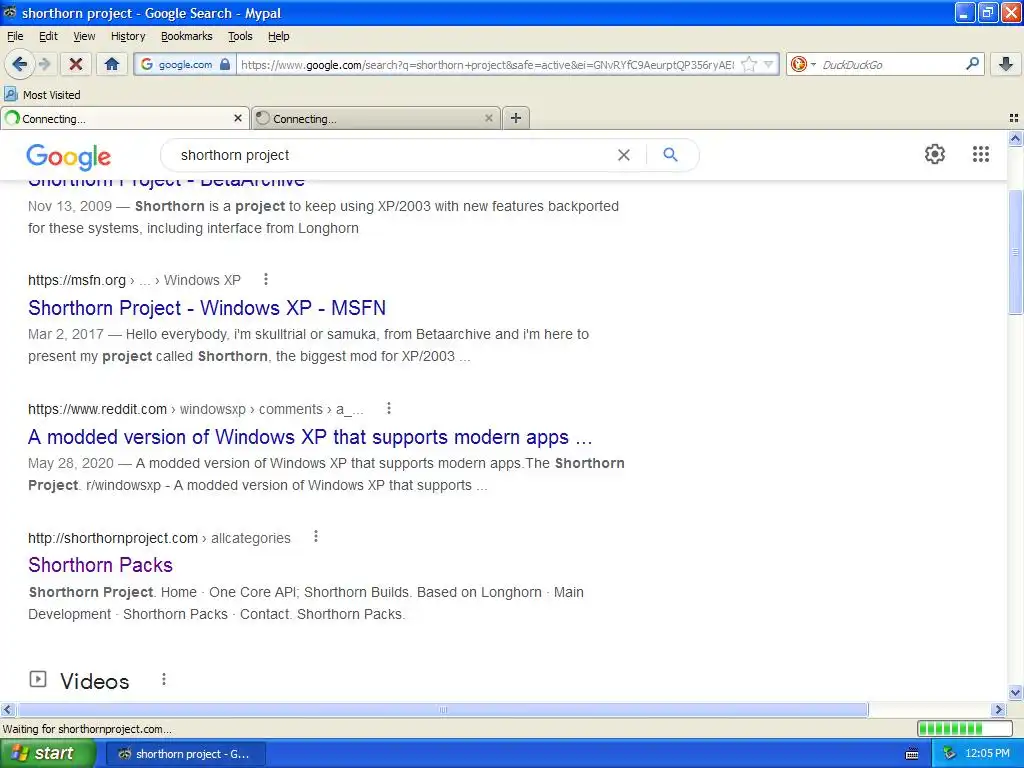Open Google settings gear
The image size is (1024, 768).
tap(935, 154)
